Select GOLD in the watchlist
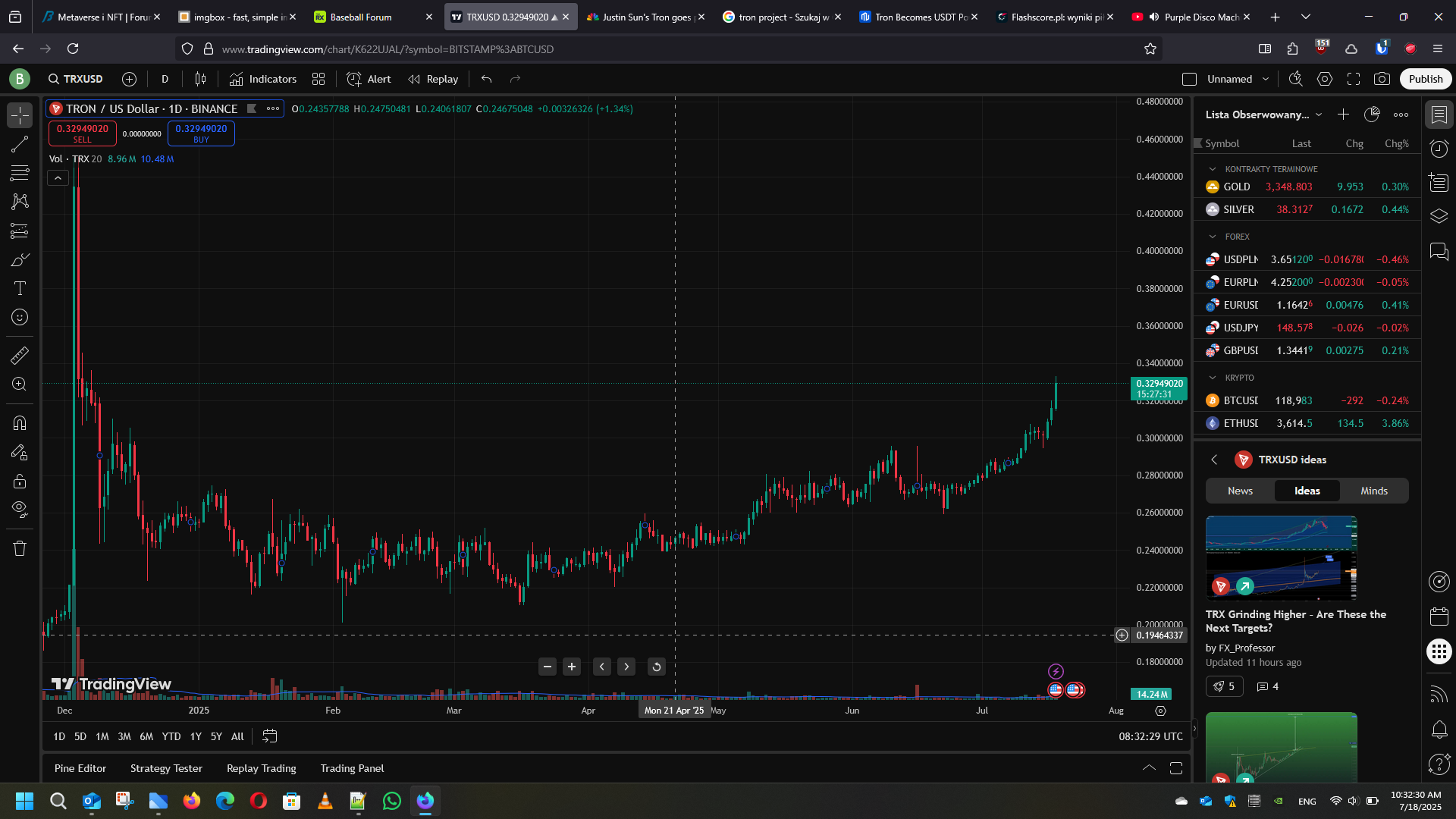The height and width of the screenshot is (819, 1456). tap(1307, 187)
